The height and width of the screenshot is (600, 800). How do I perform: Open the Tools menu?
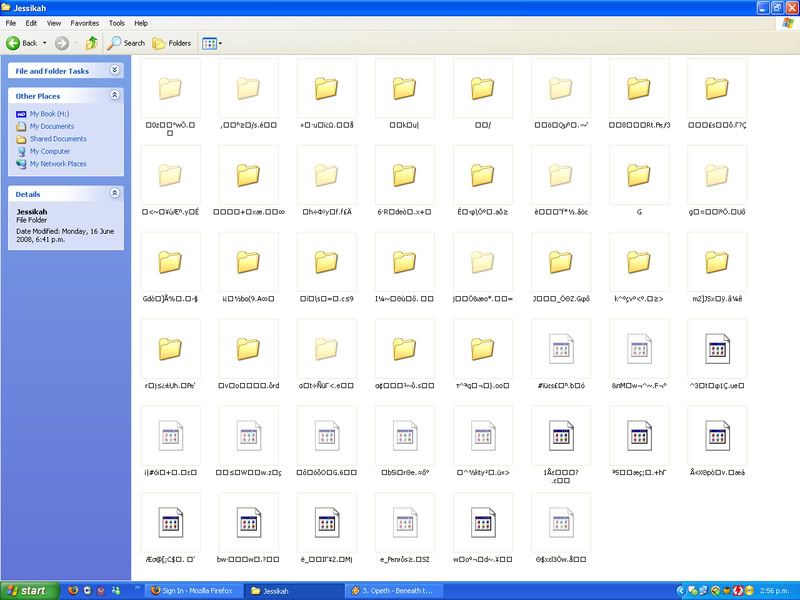point(117,22)
